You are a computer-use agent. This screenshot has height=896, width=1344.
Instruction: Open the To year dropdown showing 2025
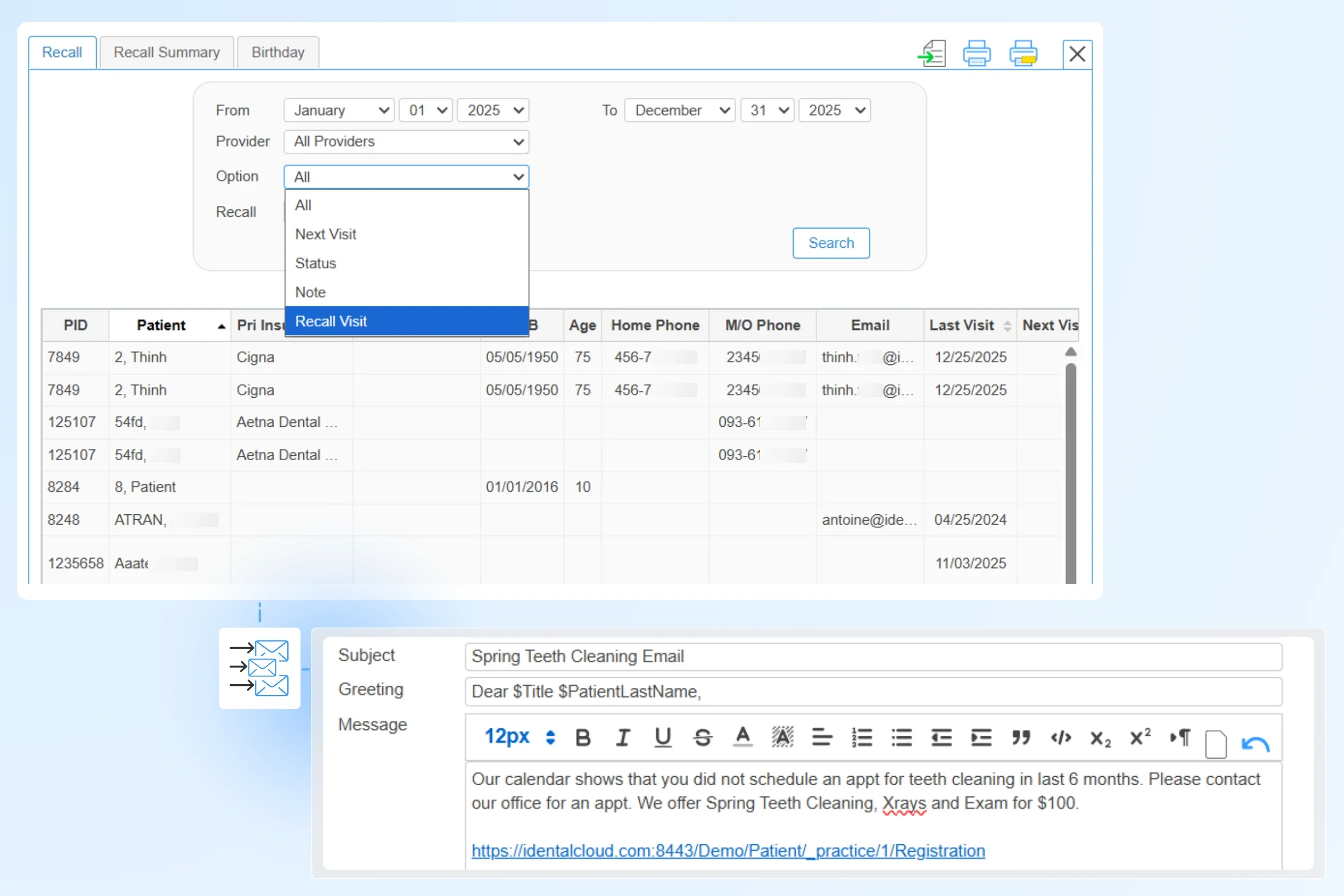click(834, 110)
